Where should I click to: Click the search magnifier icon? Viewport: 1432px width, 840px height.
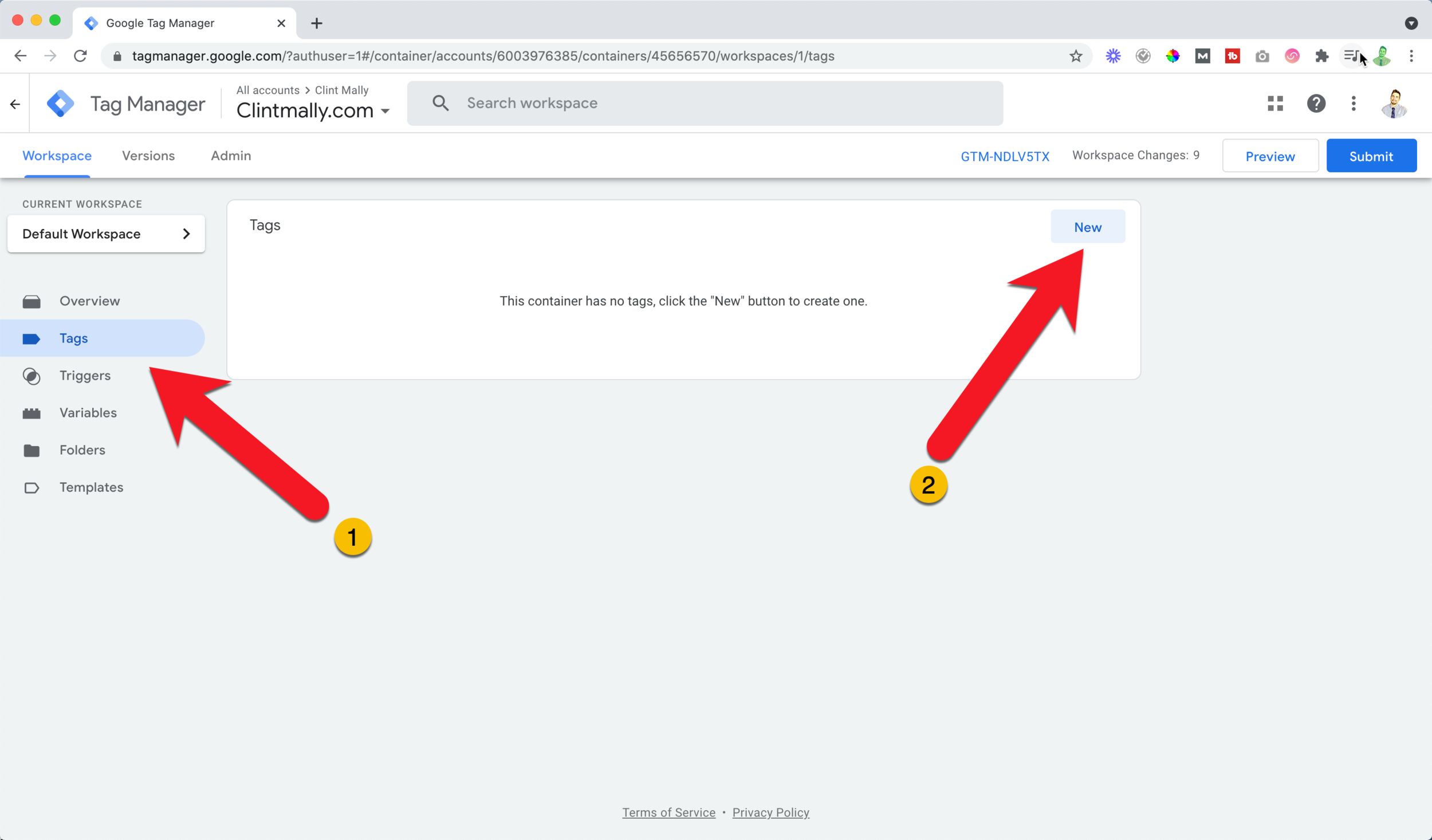(x=440, y=103)
